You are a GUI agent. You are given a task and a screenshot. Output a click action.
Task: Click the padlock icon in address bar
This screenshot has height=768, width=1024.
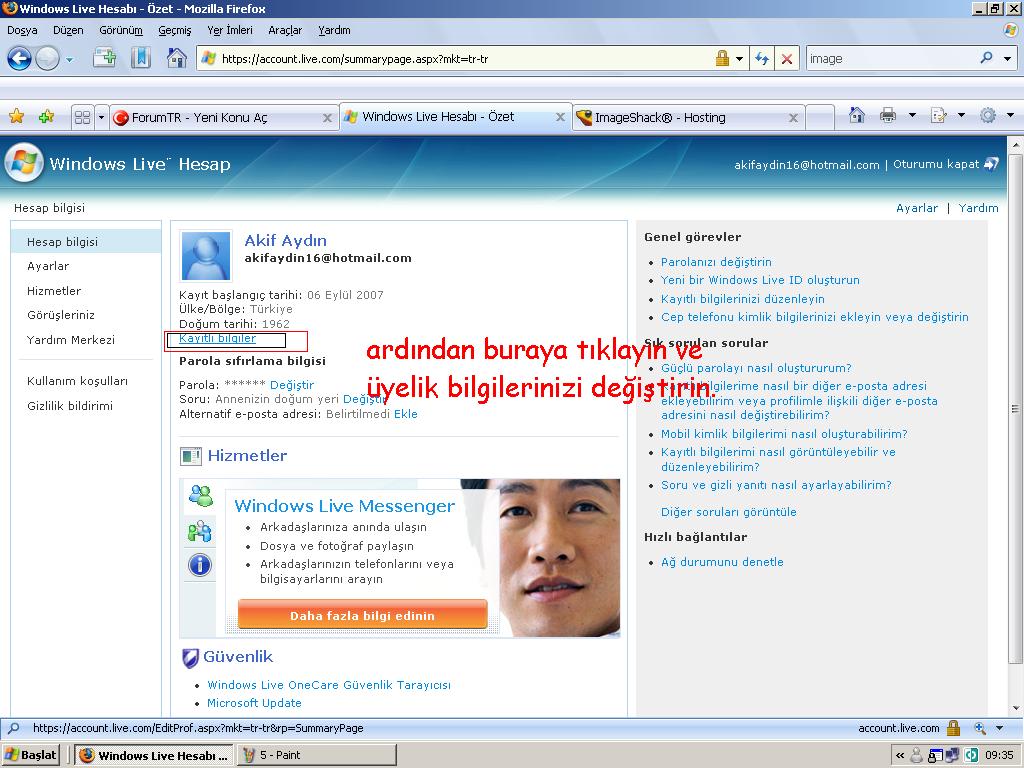pos(722,59)
